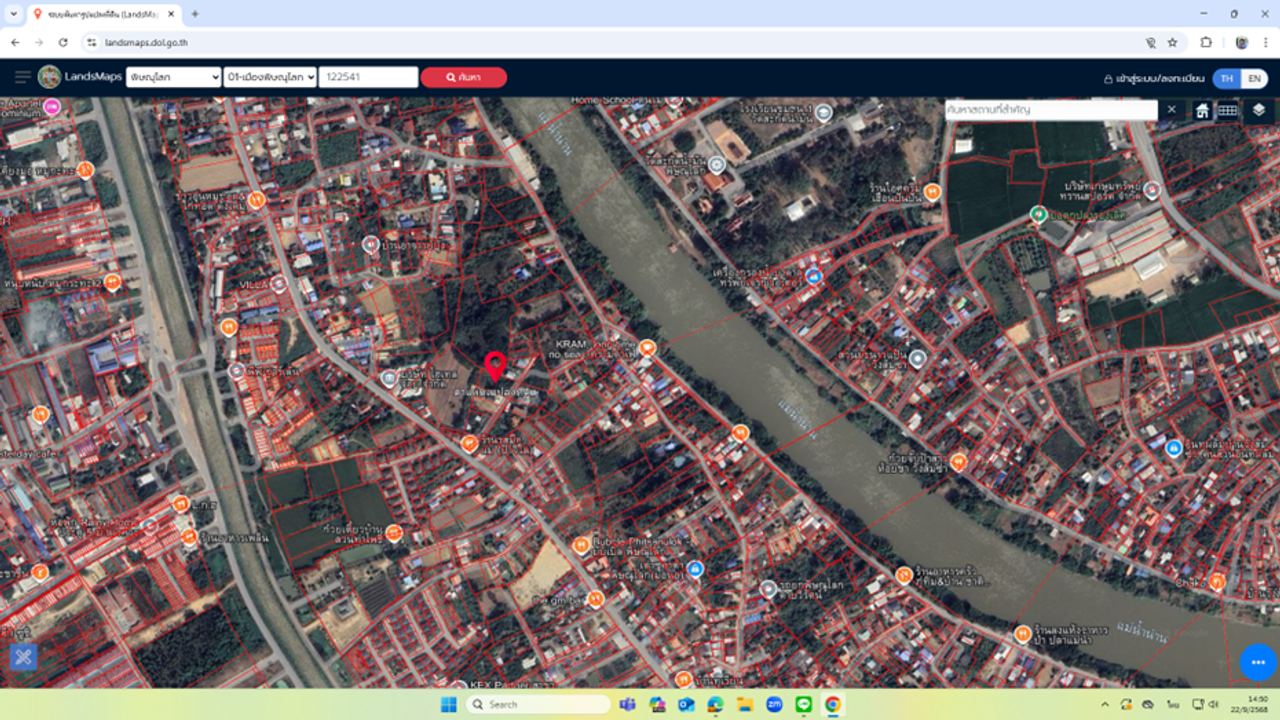Open the LandsMaps hamburger menu
The height and width of the screenshot is (720, 1280).
click(22, 77)
